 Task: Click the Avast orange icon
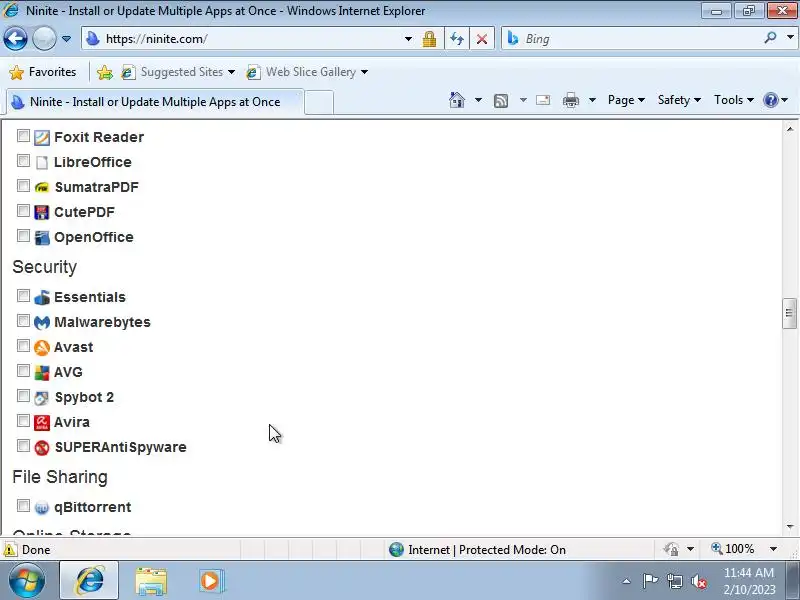(42, 347)
